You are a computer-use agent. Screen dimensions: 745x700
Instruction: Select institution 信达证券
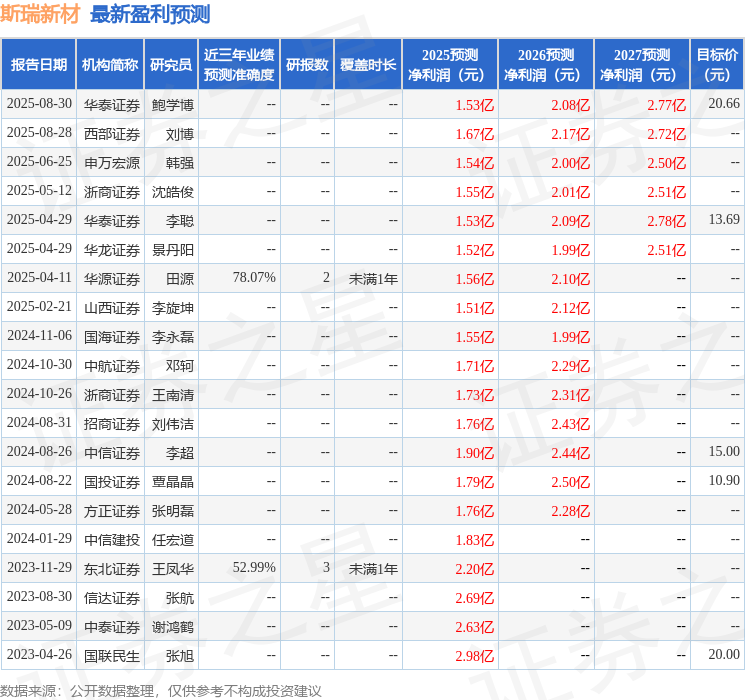112,598
